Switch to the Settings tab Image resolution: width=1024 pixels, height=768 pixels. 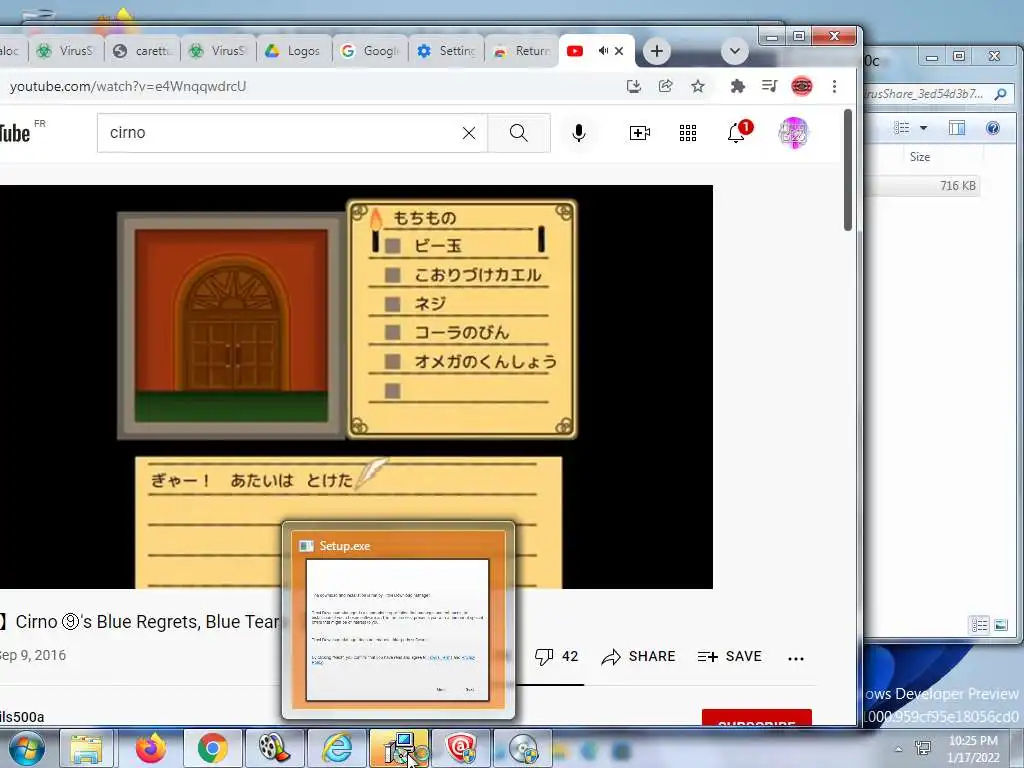(x=447, y=51)
